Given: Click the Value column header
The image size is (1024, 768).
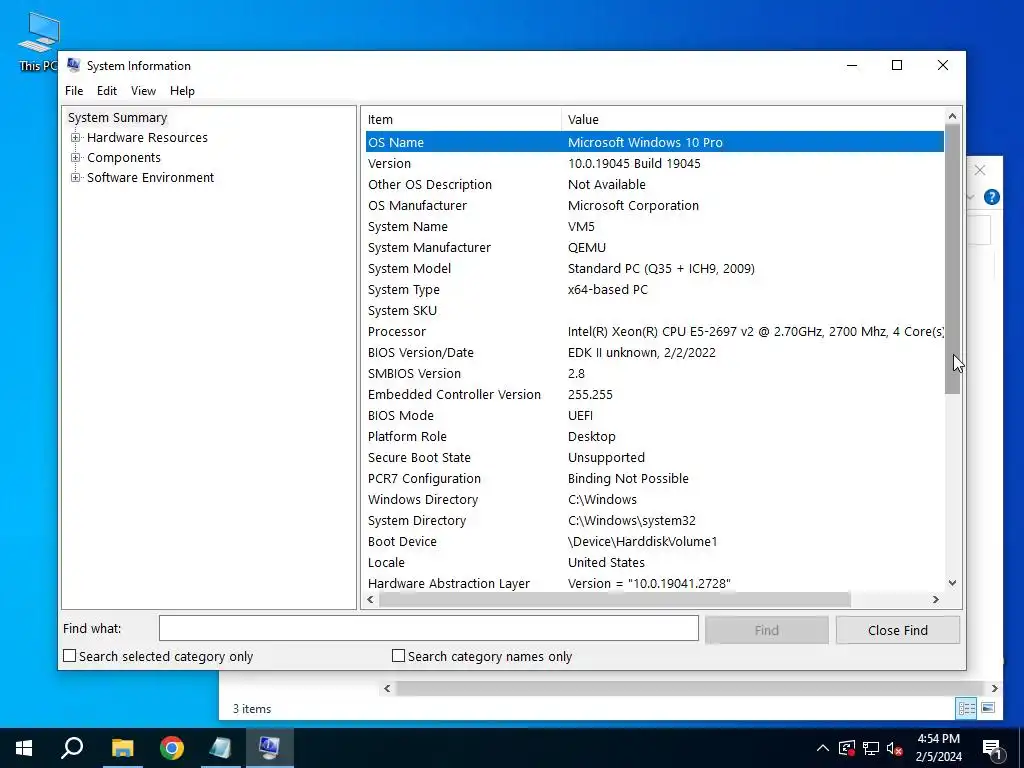Looking at the screenshot, I should pos(752,120).
